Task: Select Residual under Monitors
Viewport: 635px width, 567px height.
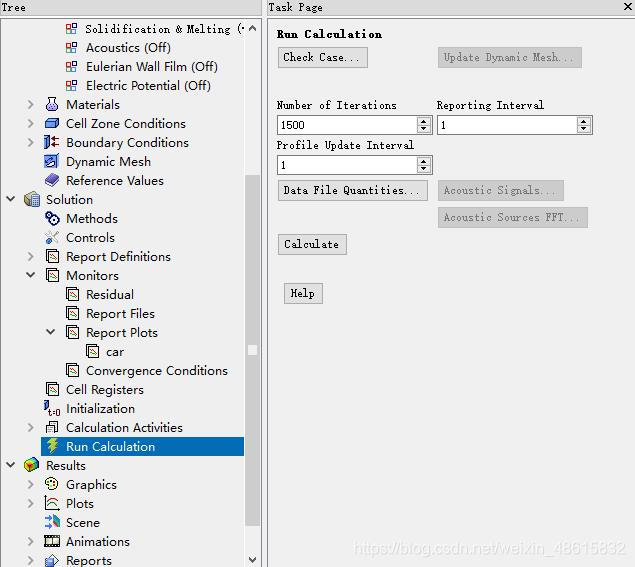Action: [x=109, y=295]
